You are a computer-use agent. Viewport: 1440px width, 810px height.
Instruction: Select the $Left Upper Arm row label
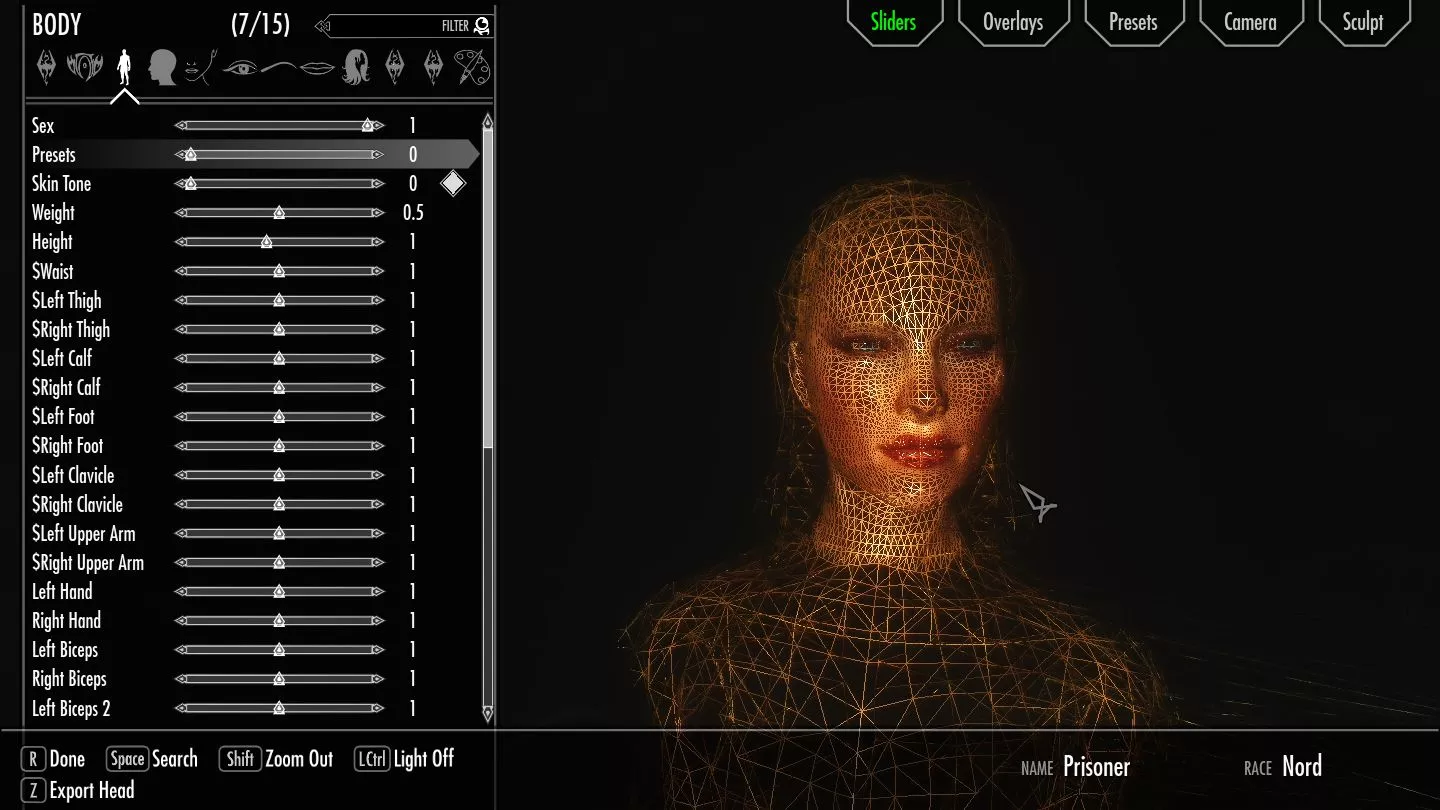(84, 533)
